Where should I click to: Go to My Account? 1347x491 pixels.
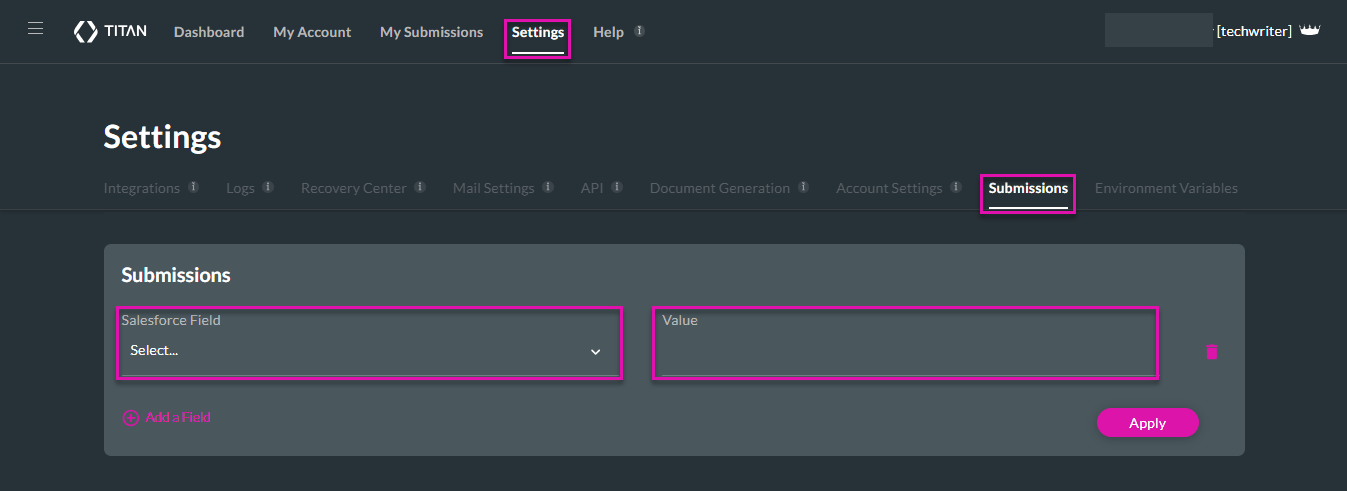tap(312, 32)
